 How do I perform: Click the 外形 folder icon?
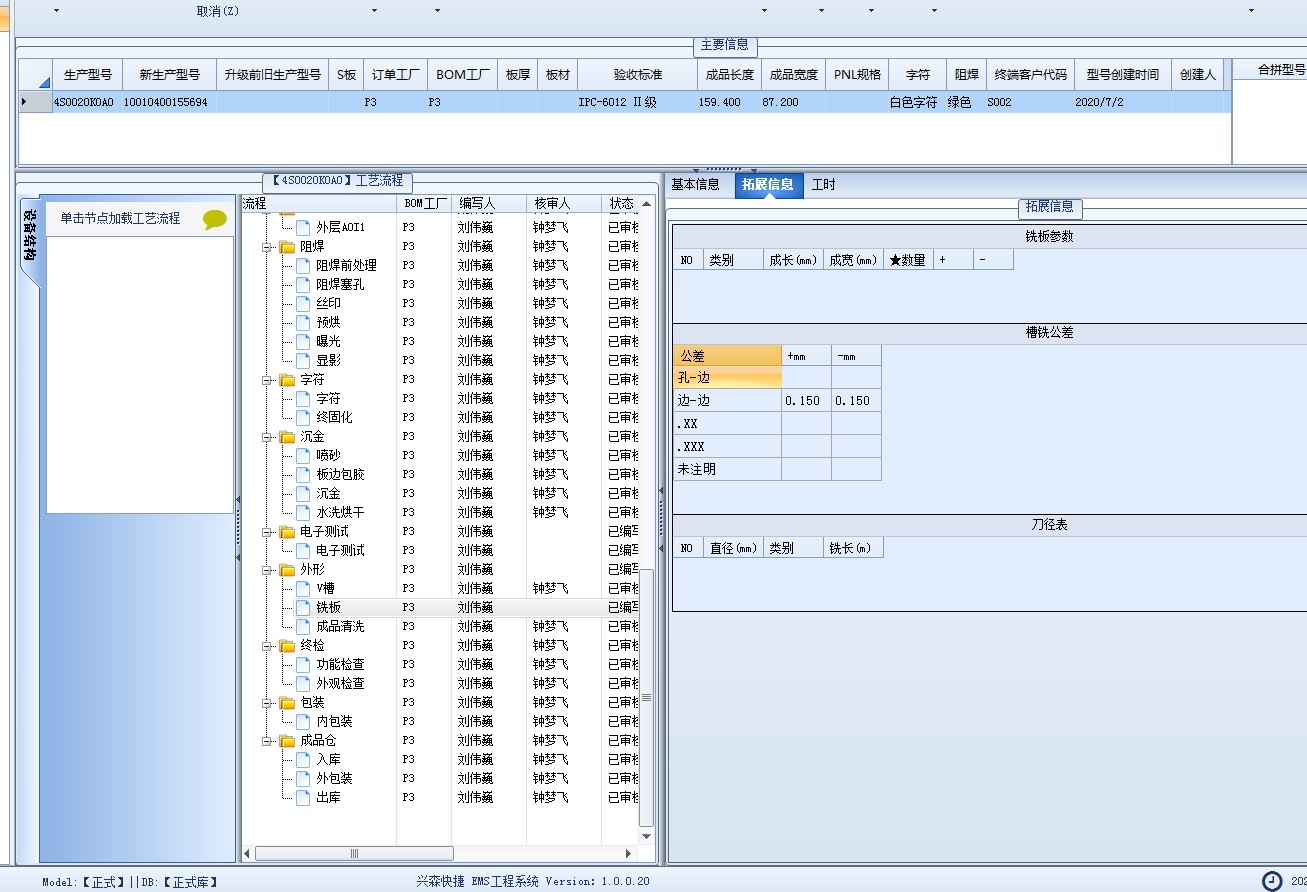[x=287, y=570]
